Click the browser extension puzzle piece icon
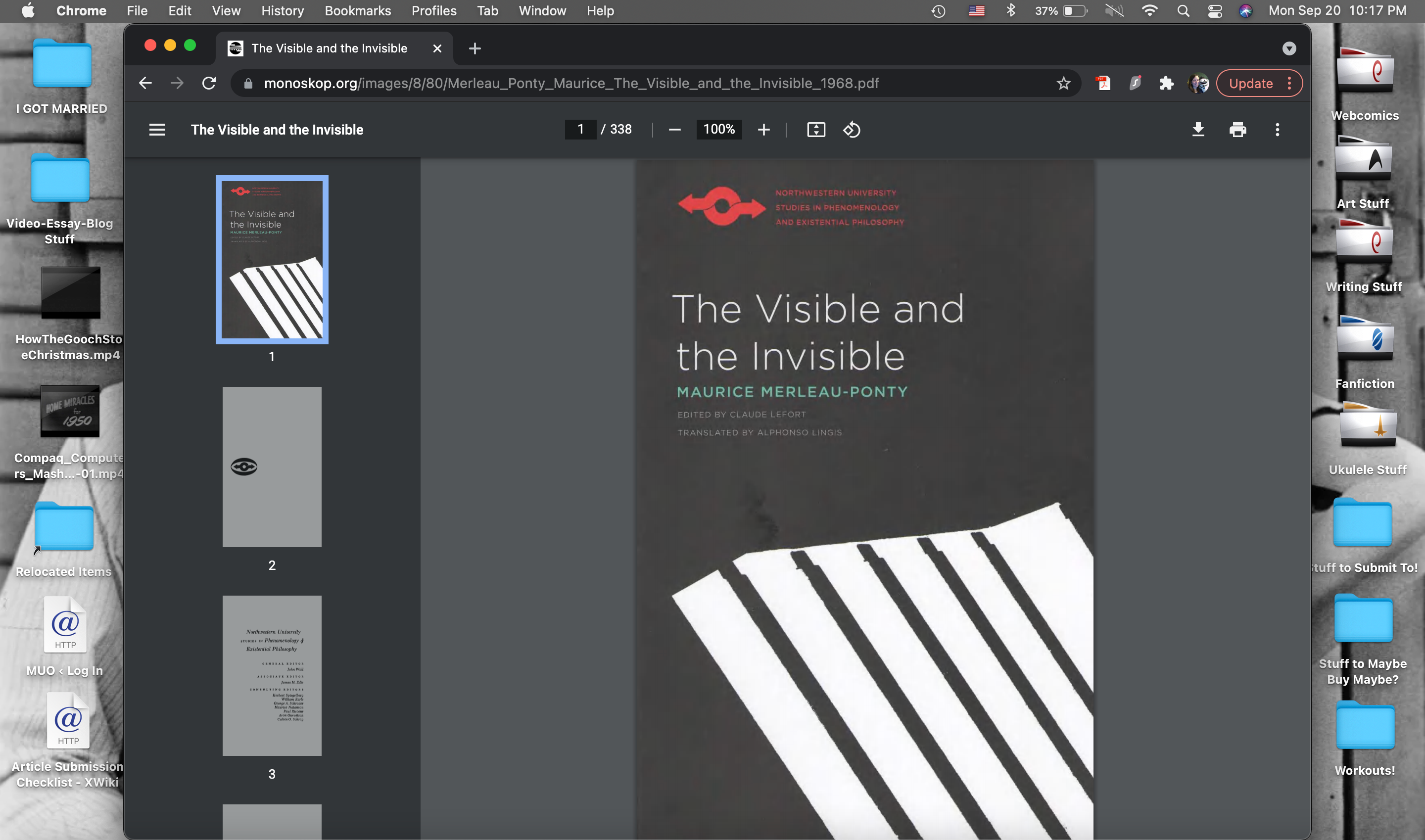The height and width of the screenshot is (840, 1425). 1167,83
